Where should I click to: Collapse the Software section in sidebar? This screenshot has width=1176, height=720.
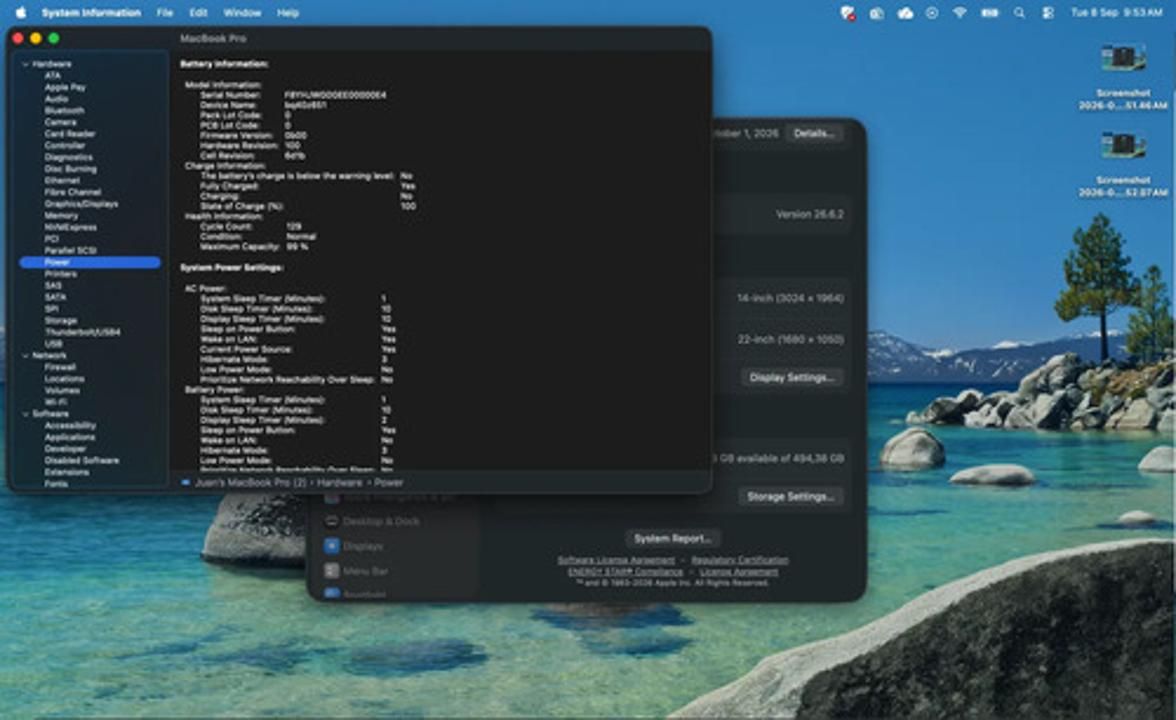click(x=25, y=414)
